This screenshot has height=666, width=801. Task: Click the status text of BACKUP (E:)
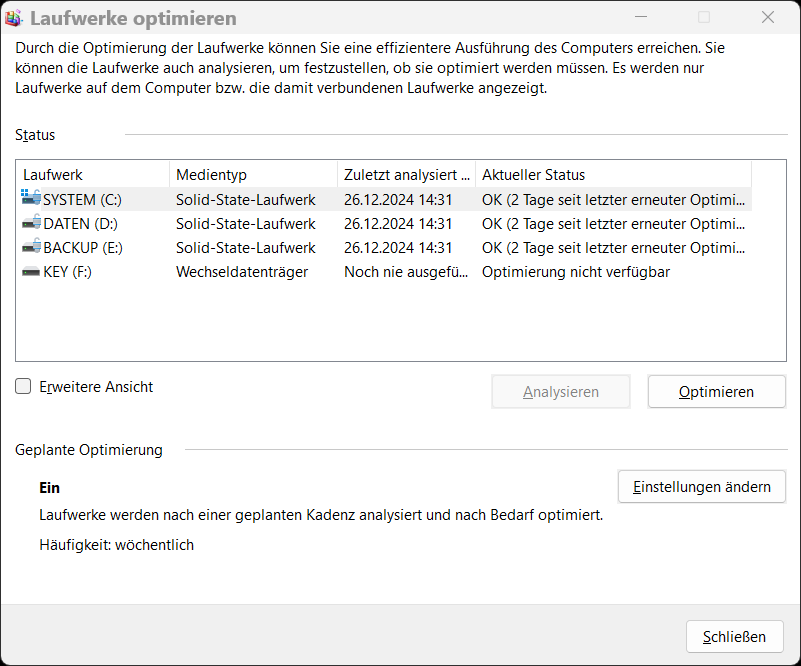point(613,247)
